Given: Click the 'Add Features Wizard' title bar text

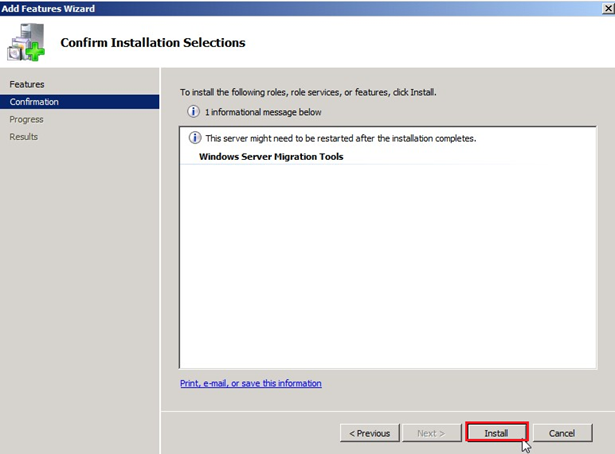Looking at the screenshot, I should [x=48, y=8].
